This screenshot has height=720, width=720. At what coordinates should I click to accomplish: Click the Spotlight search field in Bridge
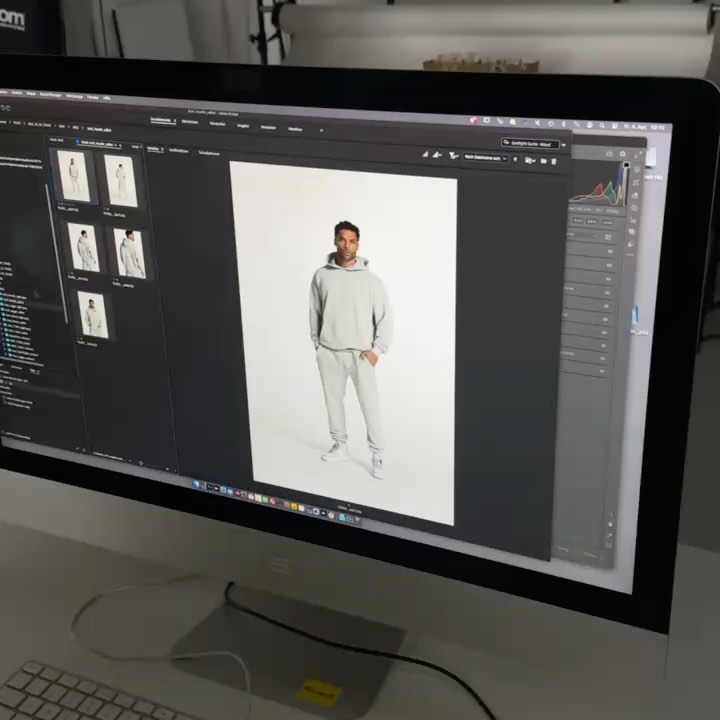click(530, 144)
